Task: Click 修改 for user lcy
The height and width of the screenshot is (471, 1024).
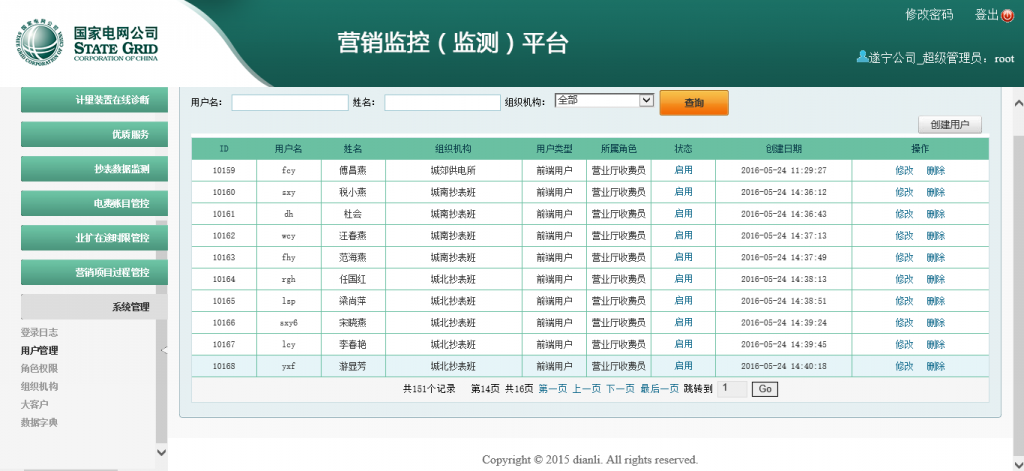Action: (x=904, y=344)
